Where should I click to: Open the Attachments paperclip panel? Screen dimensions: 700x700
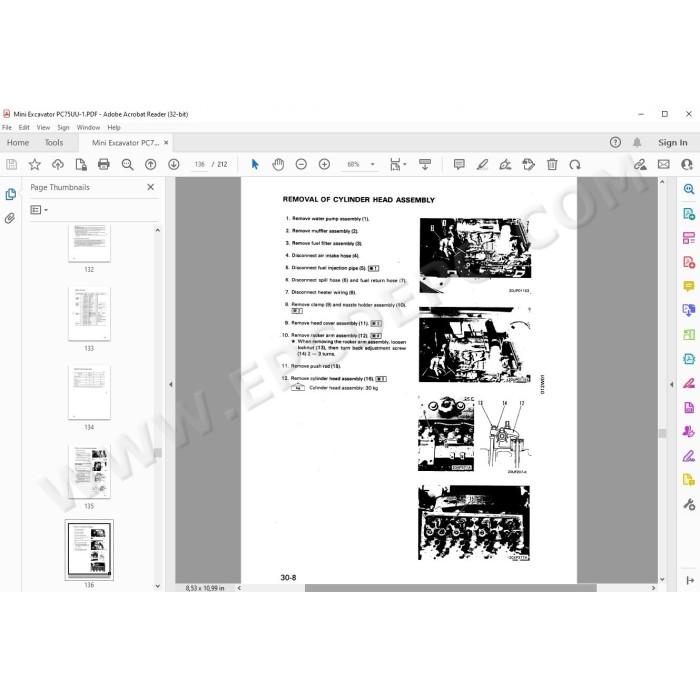(x=10, y=218)
